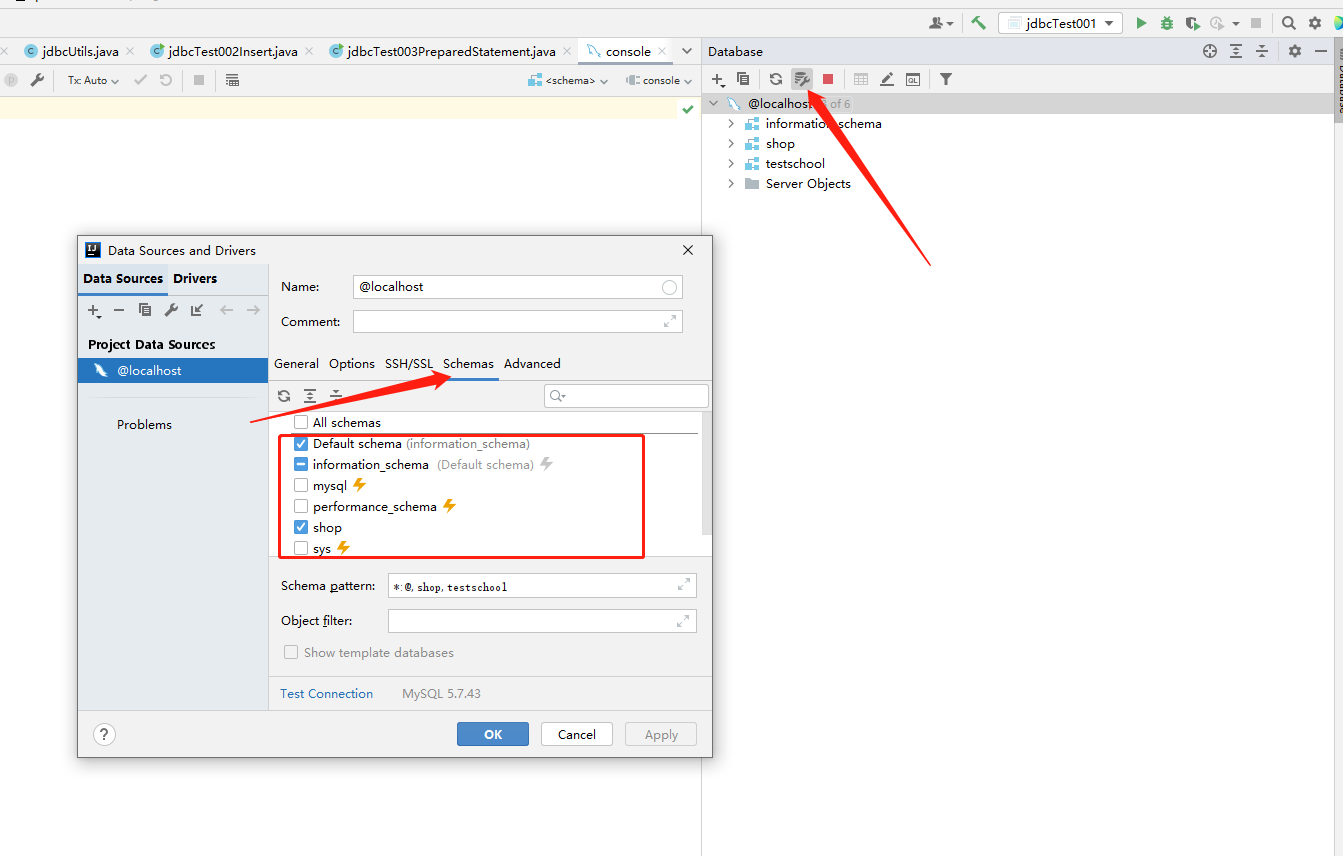The width and height of the screenshot is (1343, 856).
Task: Open the console selector dropdown
Action: (659, 80)
